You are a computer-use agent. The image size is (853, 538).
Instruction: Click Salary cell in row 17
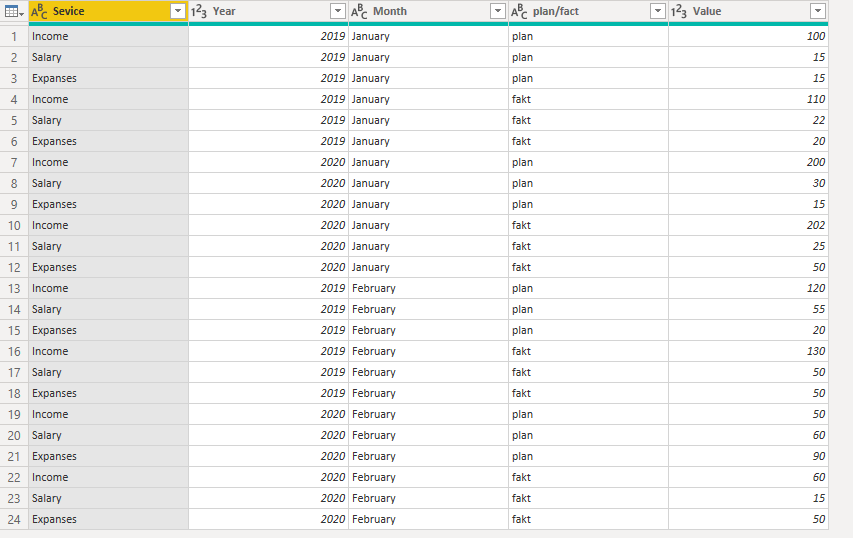pos(108,373)
